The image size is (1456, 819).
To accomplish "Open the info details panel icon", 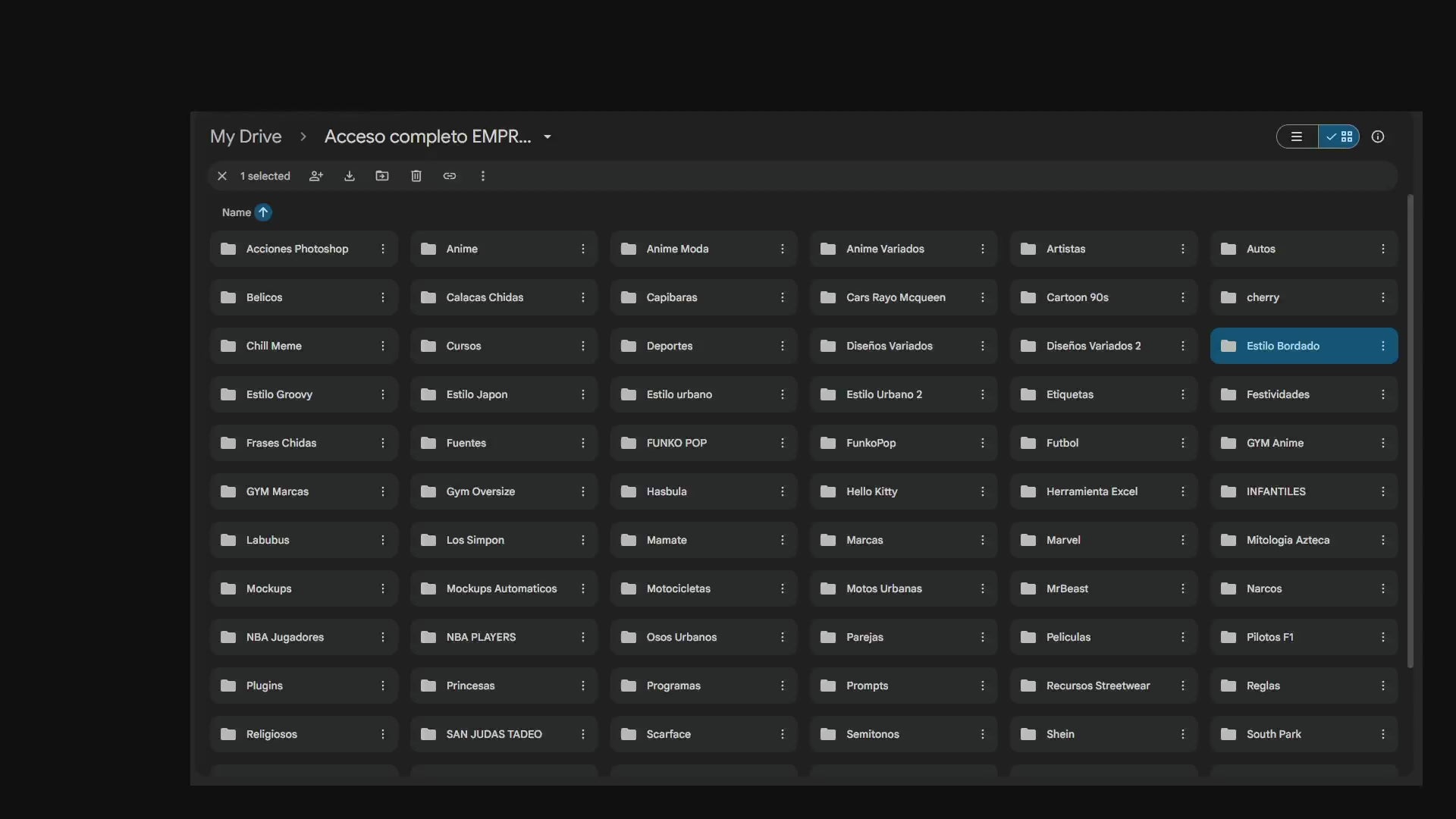I will click(1378, 136).
